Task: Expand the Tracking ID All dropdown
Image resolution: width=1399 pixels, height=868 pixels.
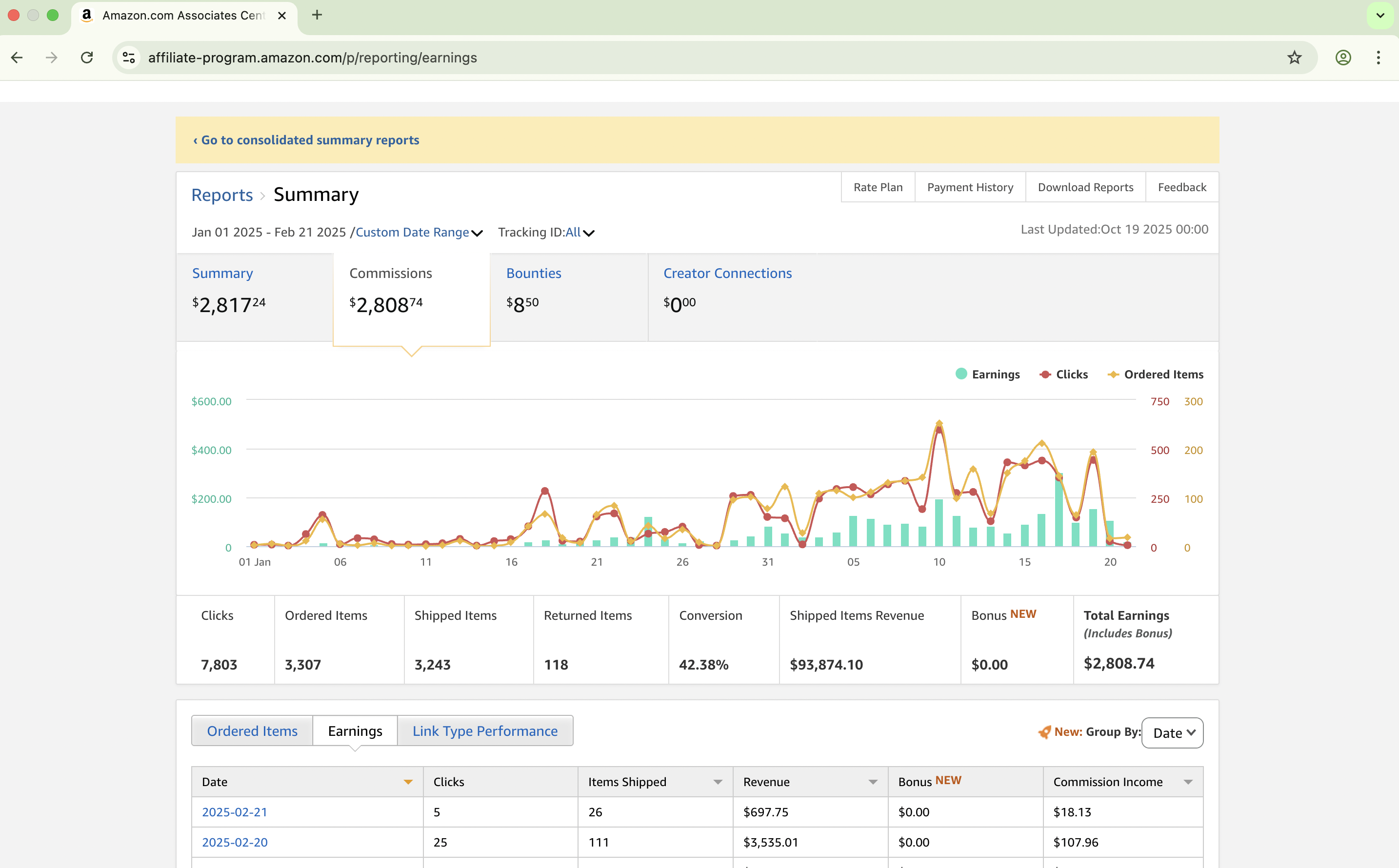Action: pos(579,233)
